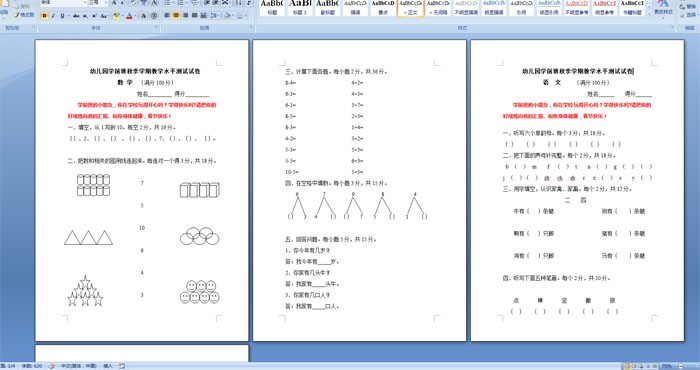Screen dimensions: 700x370
Task: Select the center alignment icon
Action: (176, 16)
